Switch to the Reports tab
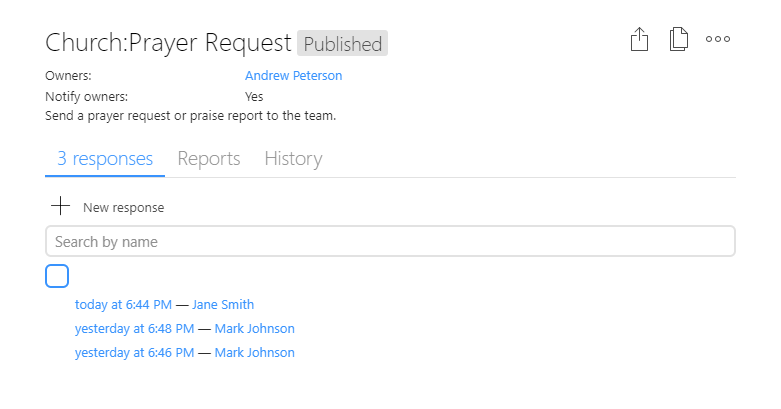The width and height of the screenshot is (781, 409). click(209, 158)
